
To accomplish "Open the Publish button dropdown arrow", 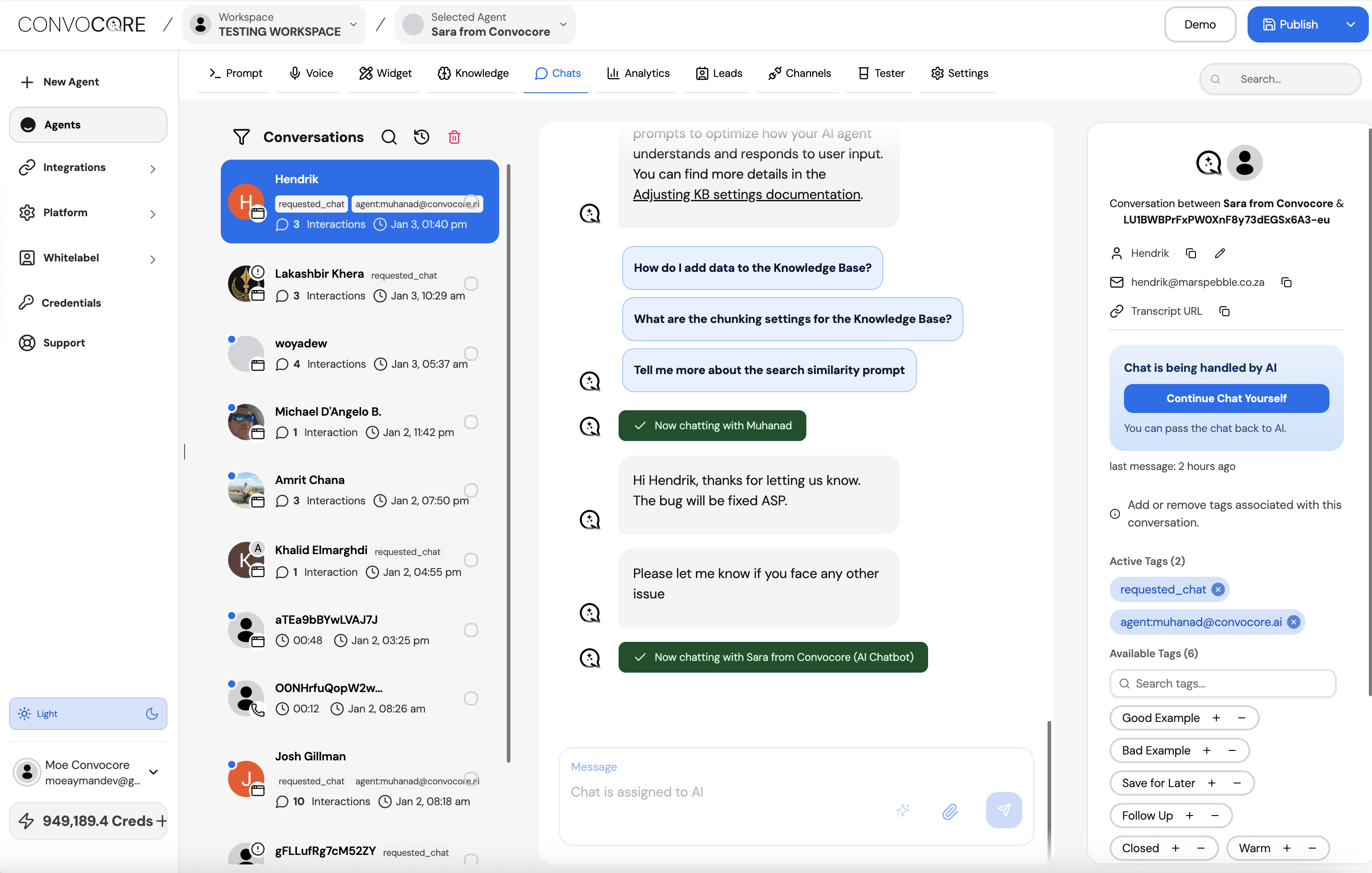I will (x=1350, y=24).
